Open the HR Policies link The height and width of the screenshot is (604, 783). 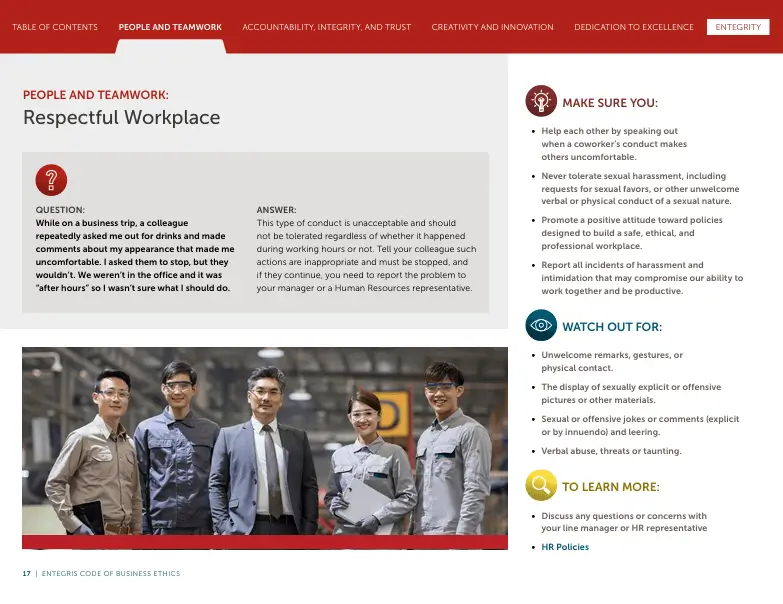coord(565,547)
